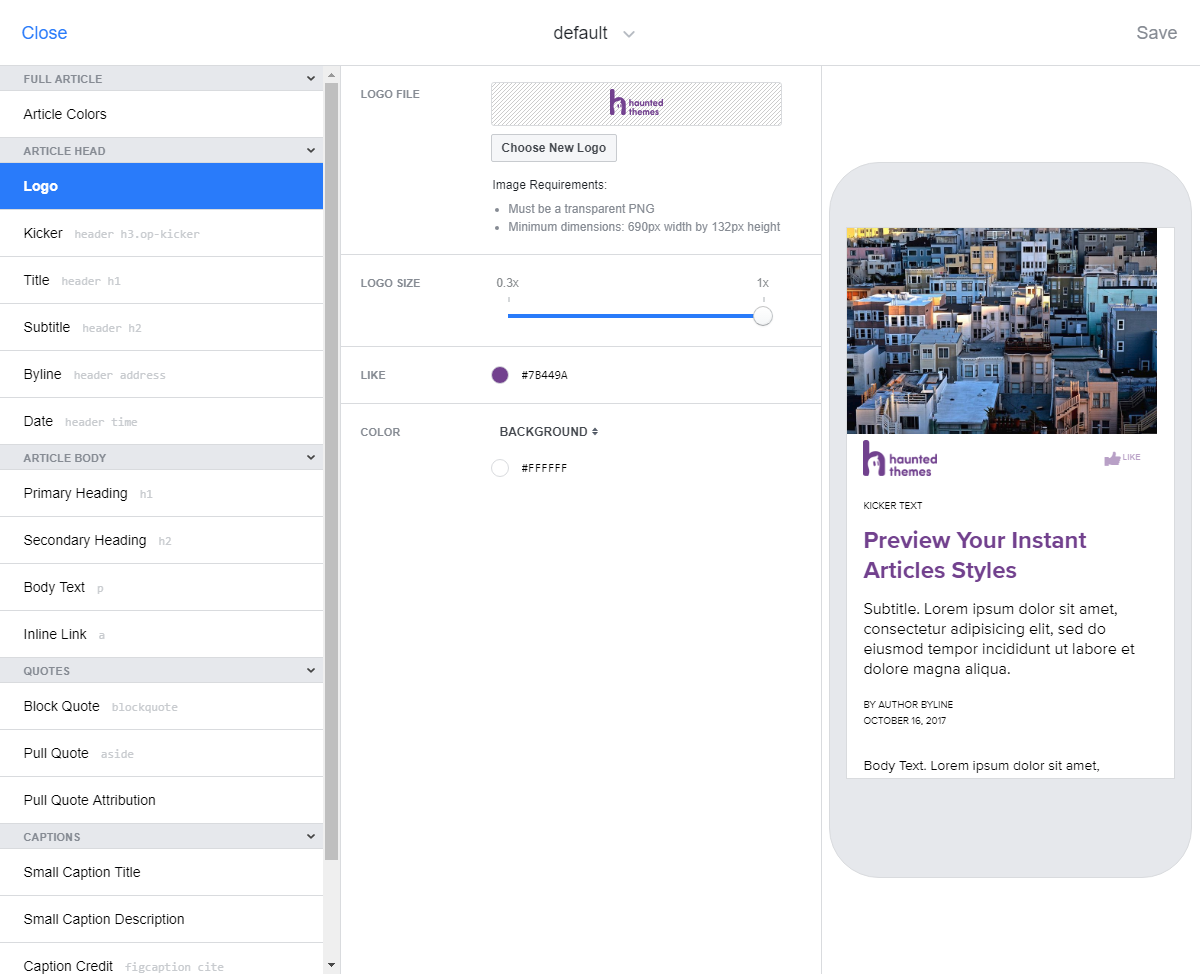Select Pull Quote Attribution in the sidebar
The width and height of the screenshot is (1200, 974).
(x=89, y=800)
